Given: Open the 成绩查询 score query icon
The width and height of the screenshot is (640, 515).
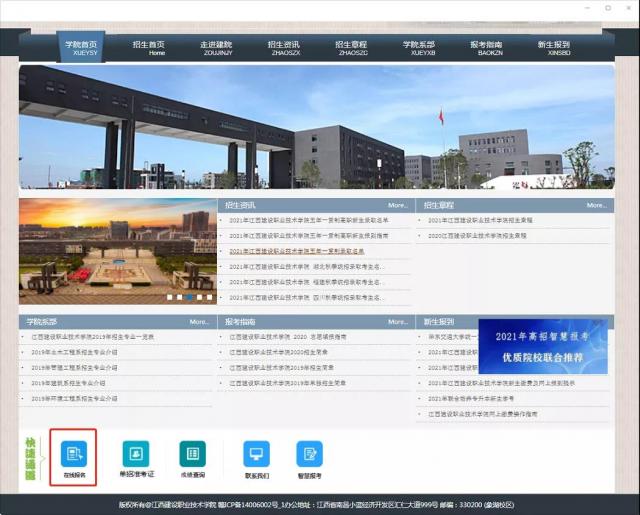Looking at the screenshot, I should 192,455.
